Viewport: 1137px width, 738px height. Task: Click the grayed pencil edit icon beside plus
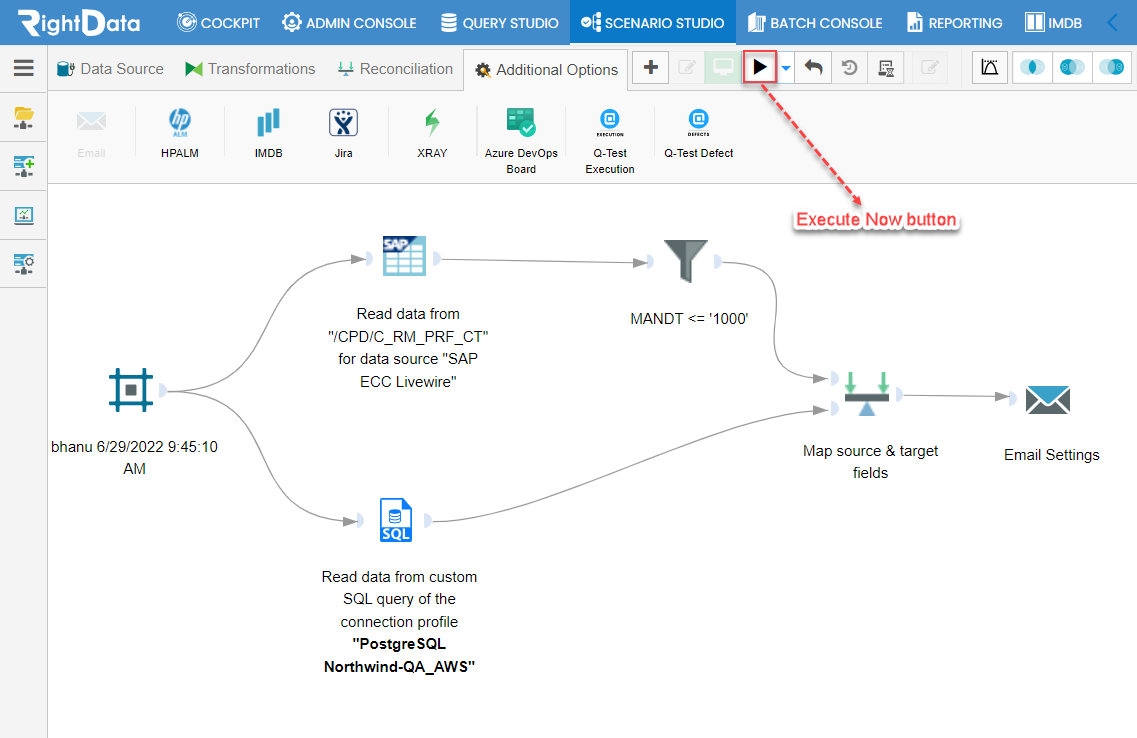coord(687,67)
